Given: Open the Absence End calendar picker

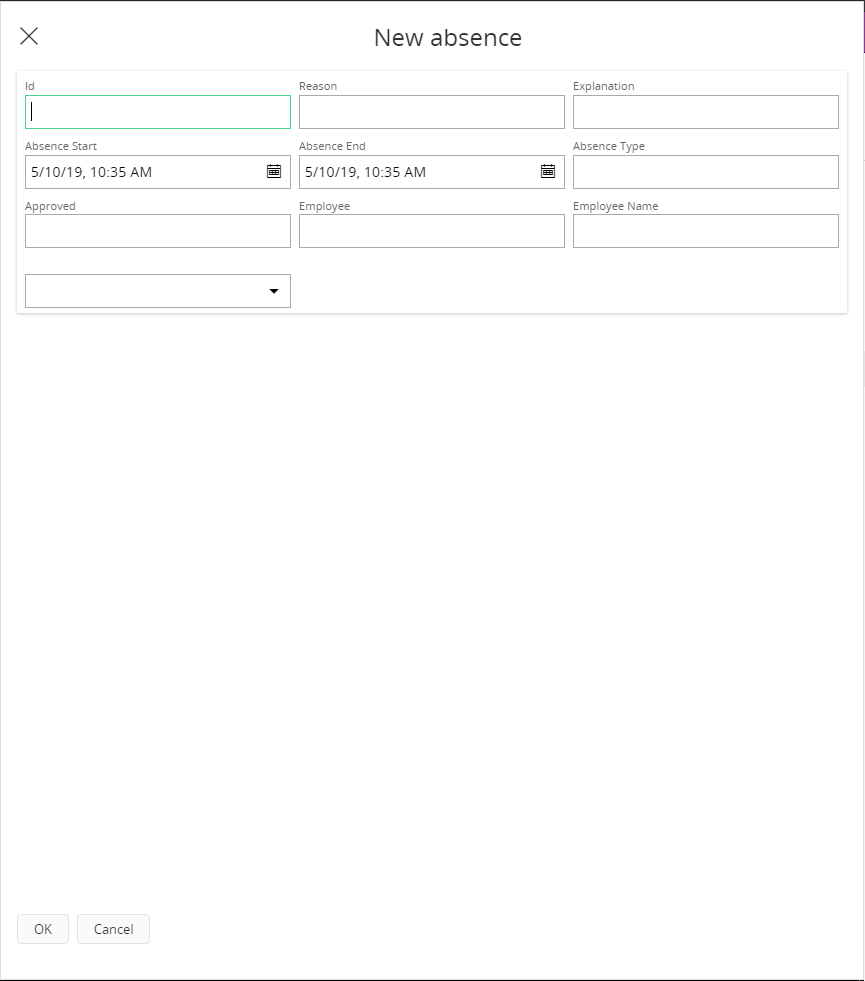Looking at the screenshot, I should click(548, 171).
